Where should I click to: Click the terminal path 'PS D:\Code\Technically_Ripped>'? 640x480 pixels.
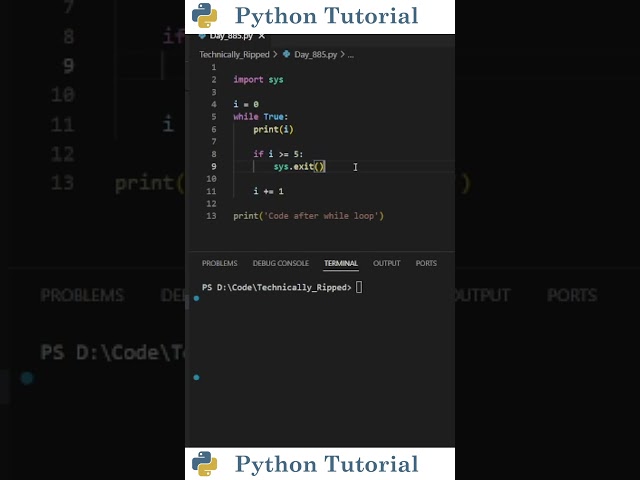(277, 287)
